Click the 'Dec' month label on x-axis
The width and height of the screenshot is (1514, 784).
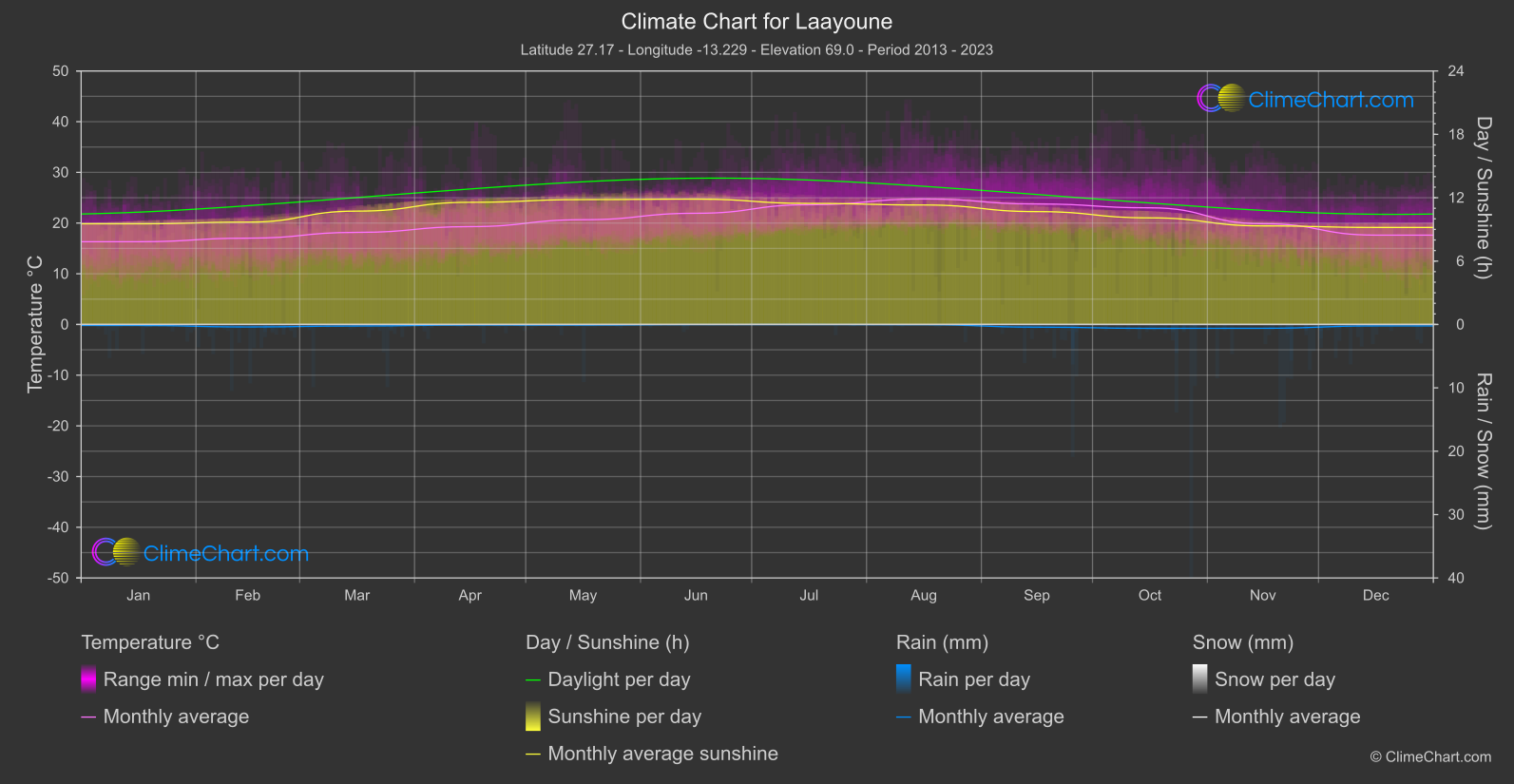pos(1376,595)
